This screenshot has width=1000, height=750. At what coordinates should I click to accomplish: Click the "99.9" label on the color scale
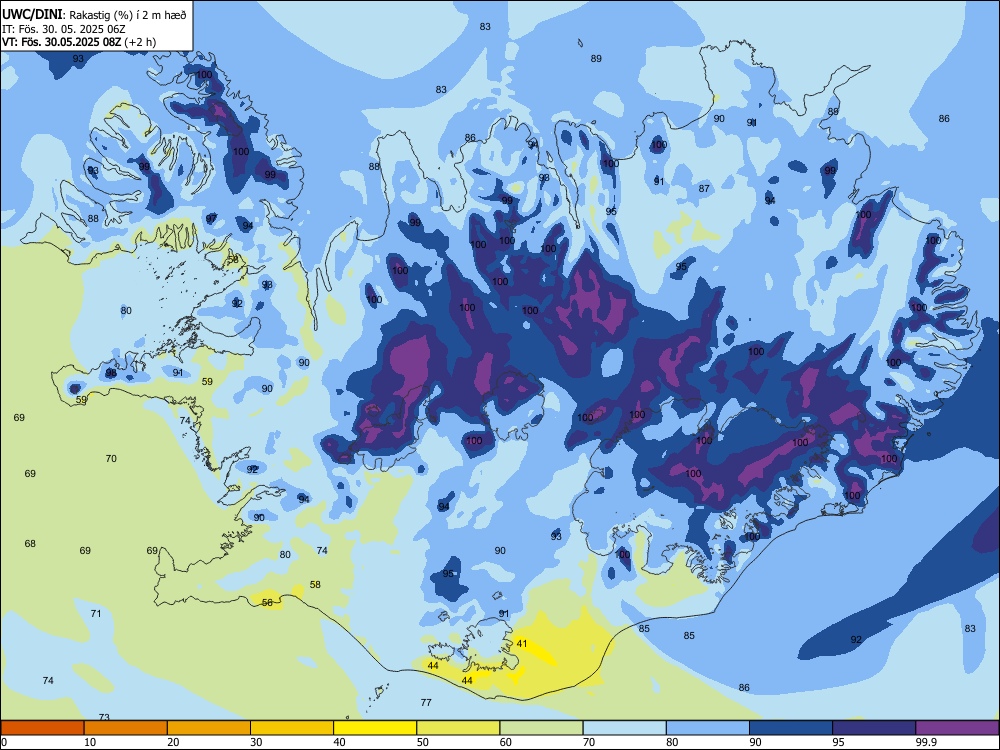[x=926, y=742]
